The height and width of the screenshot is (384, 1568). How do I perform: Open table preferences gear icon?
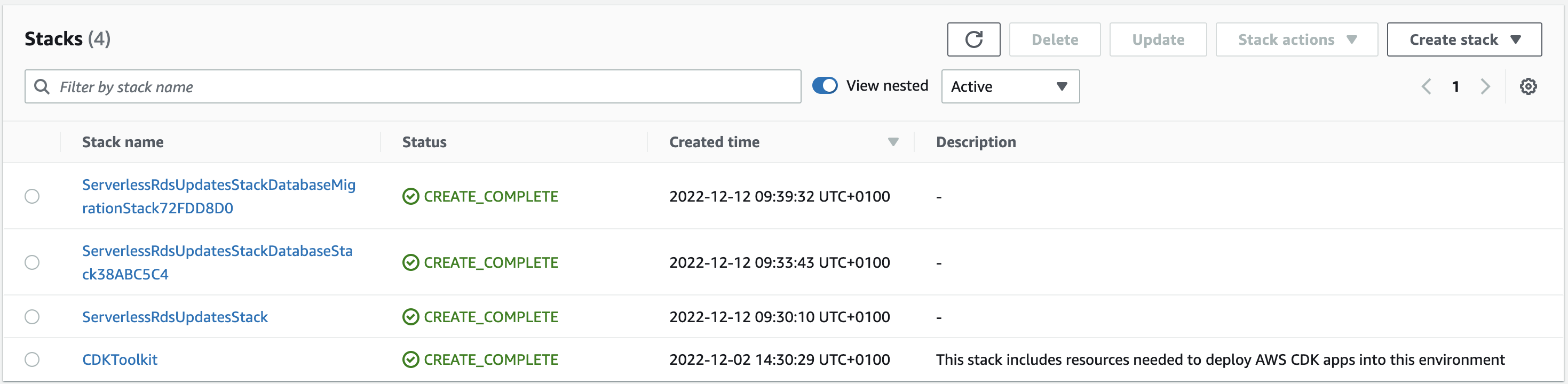click(x=1528, y=86)
